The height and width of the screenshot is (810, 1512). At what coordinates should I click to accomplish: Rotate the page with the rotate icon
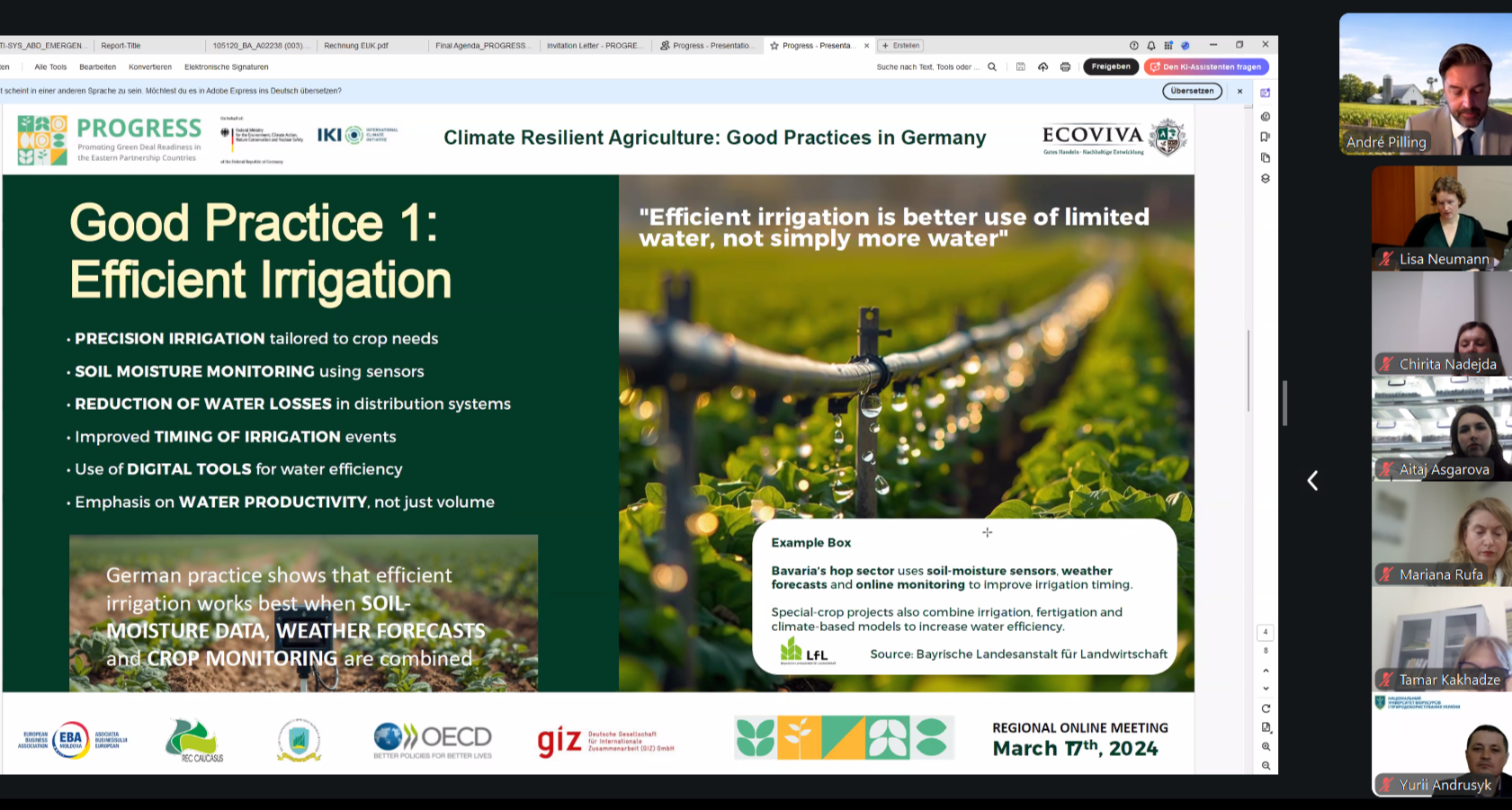(x=1266, y=707)
